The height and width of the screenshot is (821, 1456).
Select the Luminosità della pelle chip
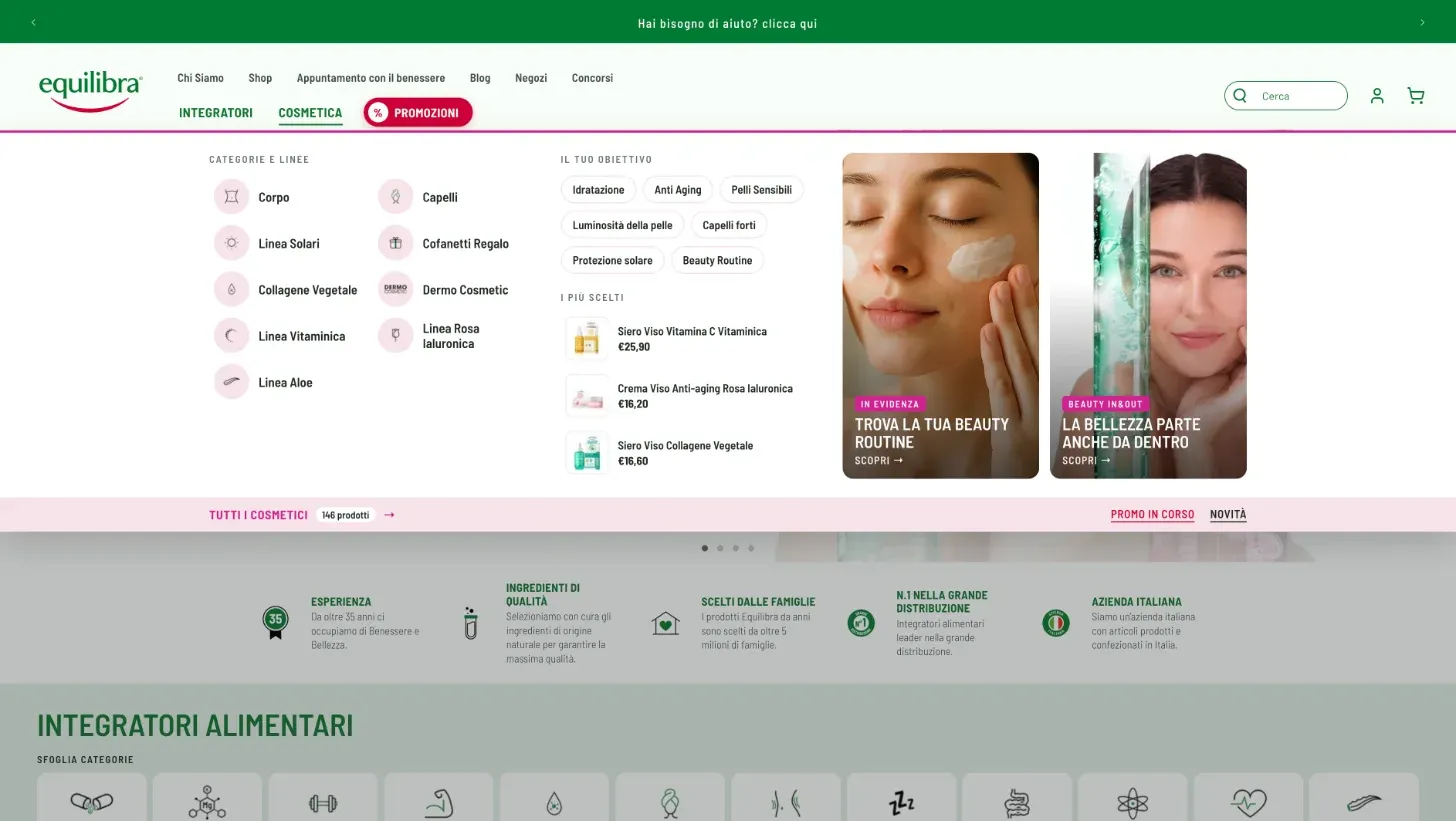pos(622,225)
